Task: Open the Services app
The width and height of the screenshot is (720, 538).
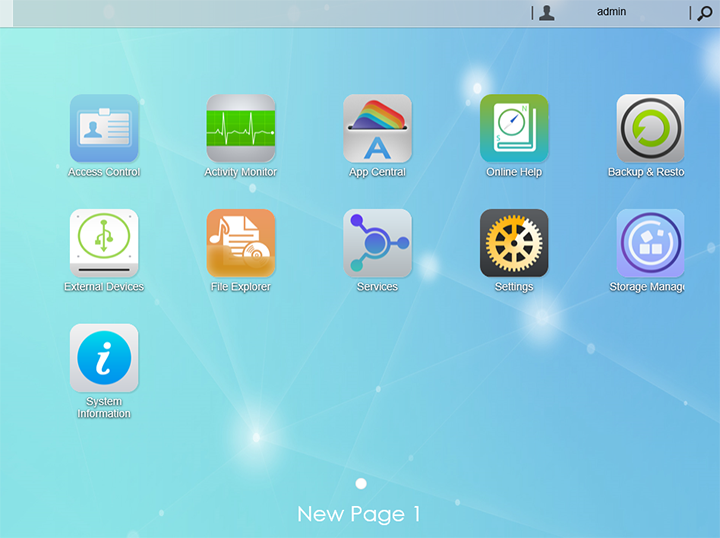Action: click(x=377, y=243)
